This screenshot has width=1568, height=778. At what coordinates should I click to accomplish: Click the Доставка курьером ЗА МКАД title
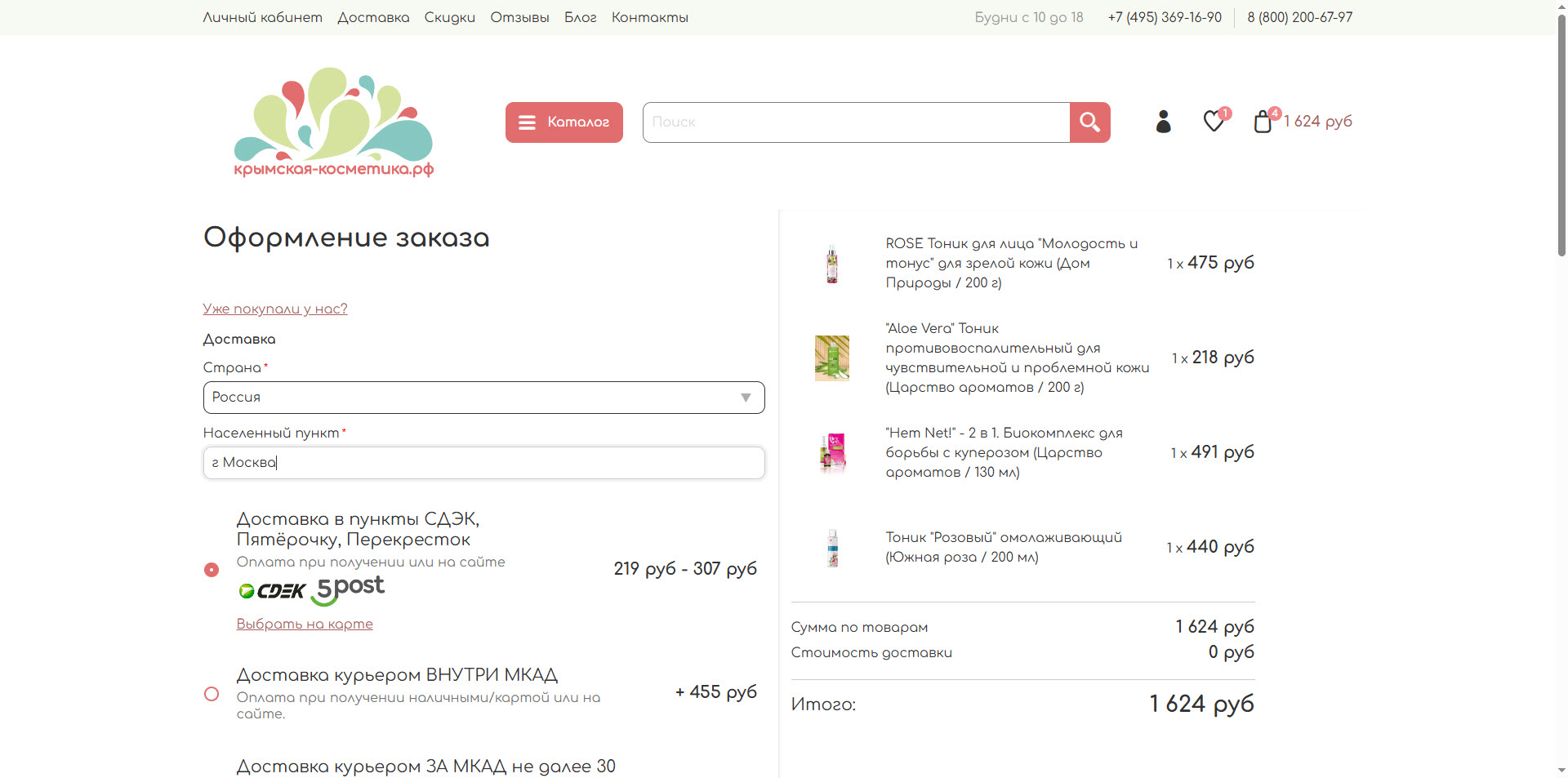click(x=425, y=767)
